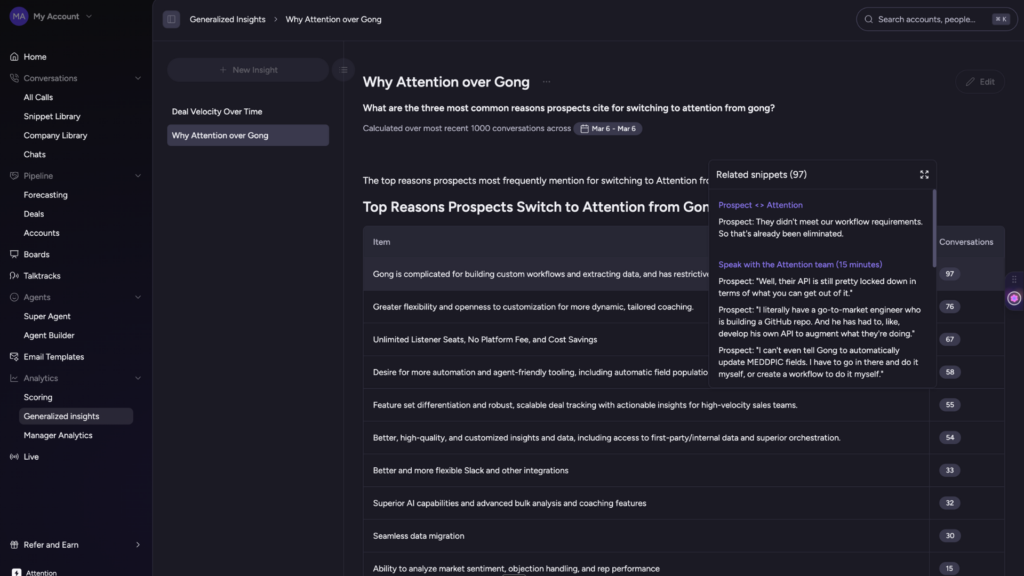
Task: Click the 32 conversations badge
Action: 949,503
